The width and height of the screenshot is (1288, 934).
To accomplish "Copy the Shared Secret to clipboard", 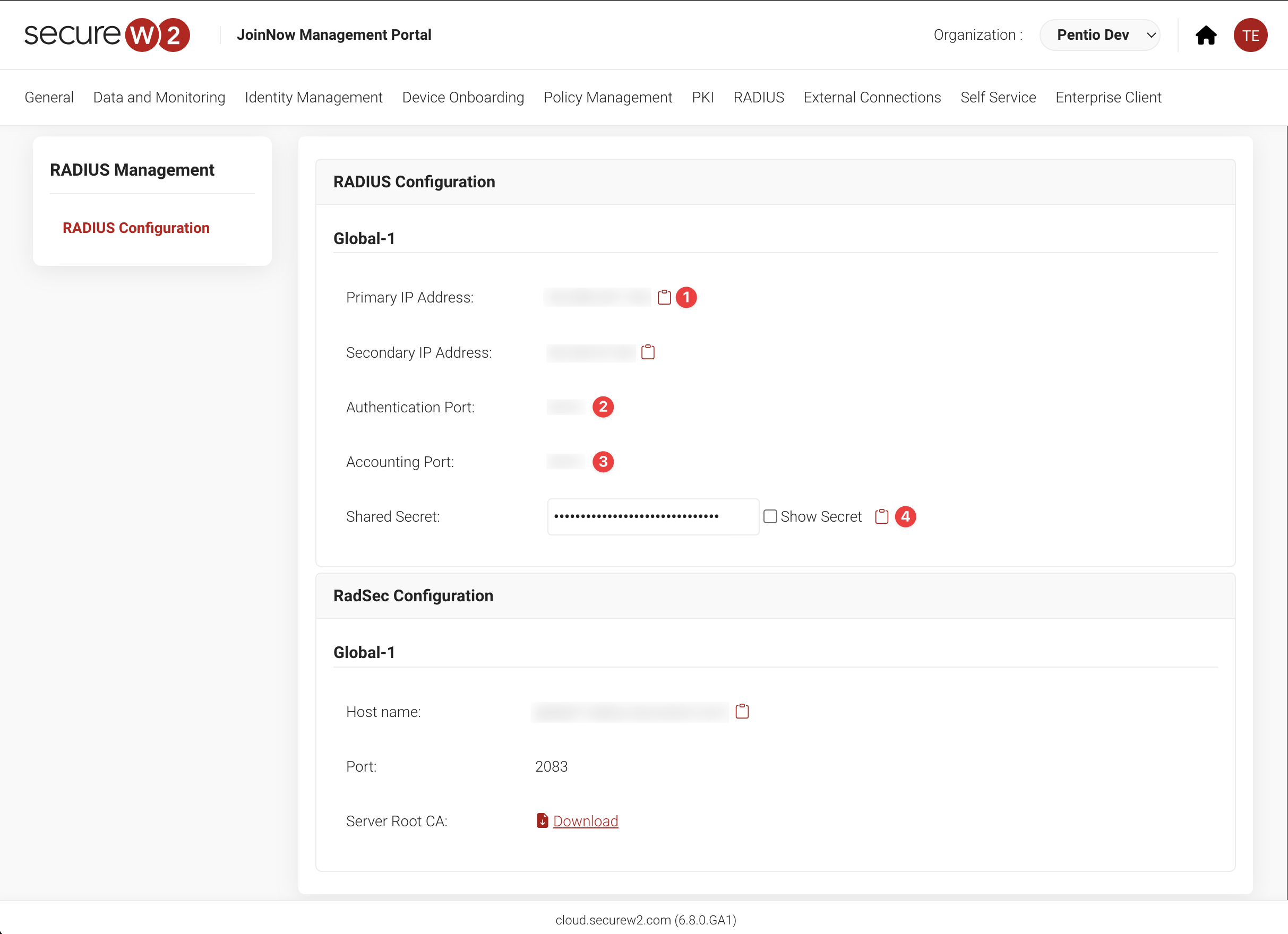I will tap(881, 516).
